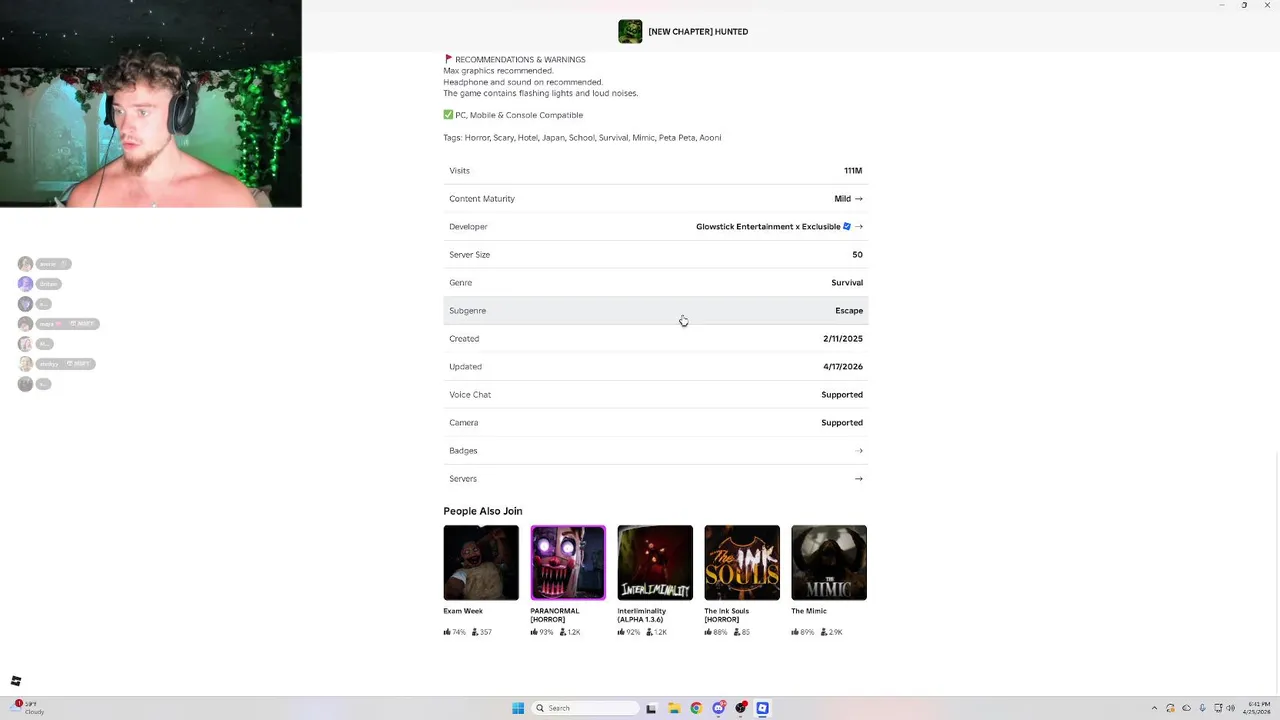The width and height of the screenshot is (1280, 720).
Task: Open the Interliminality game thumbnail
Action: tap(655, 562)
